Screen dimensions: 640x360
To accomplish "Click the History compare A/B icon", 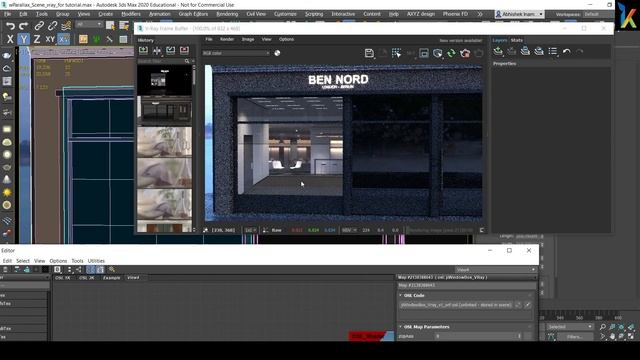I will [x=157, y=51].
